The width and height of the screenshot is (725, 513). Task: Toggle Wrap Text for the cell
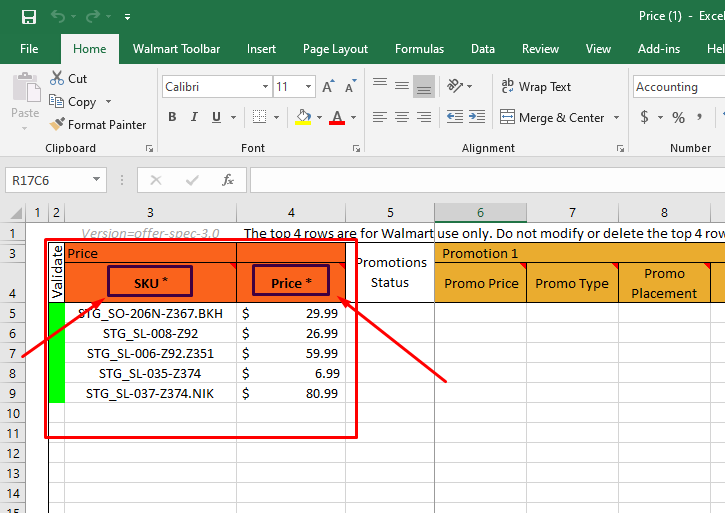click(535, 87)
